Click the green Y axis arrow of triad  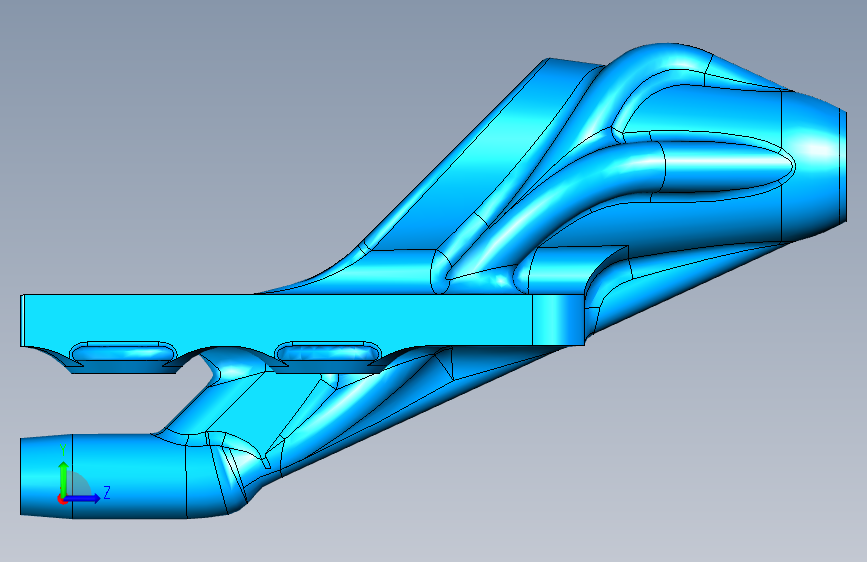(x=64, y=477)
